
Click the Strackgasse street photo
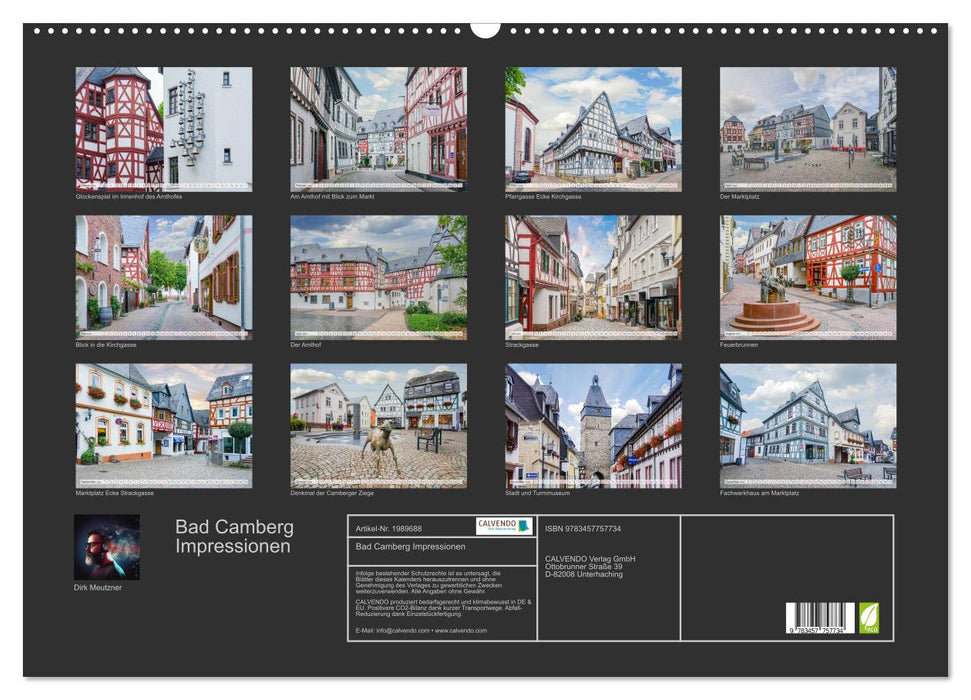[x=593, y=277]
